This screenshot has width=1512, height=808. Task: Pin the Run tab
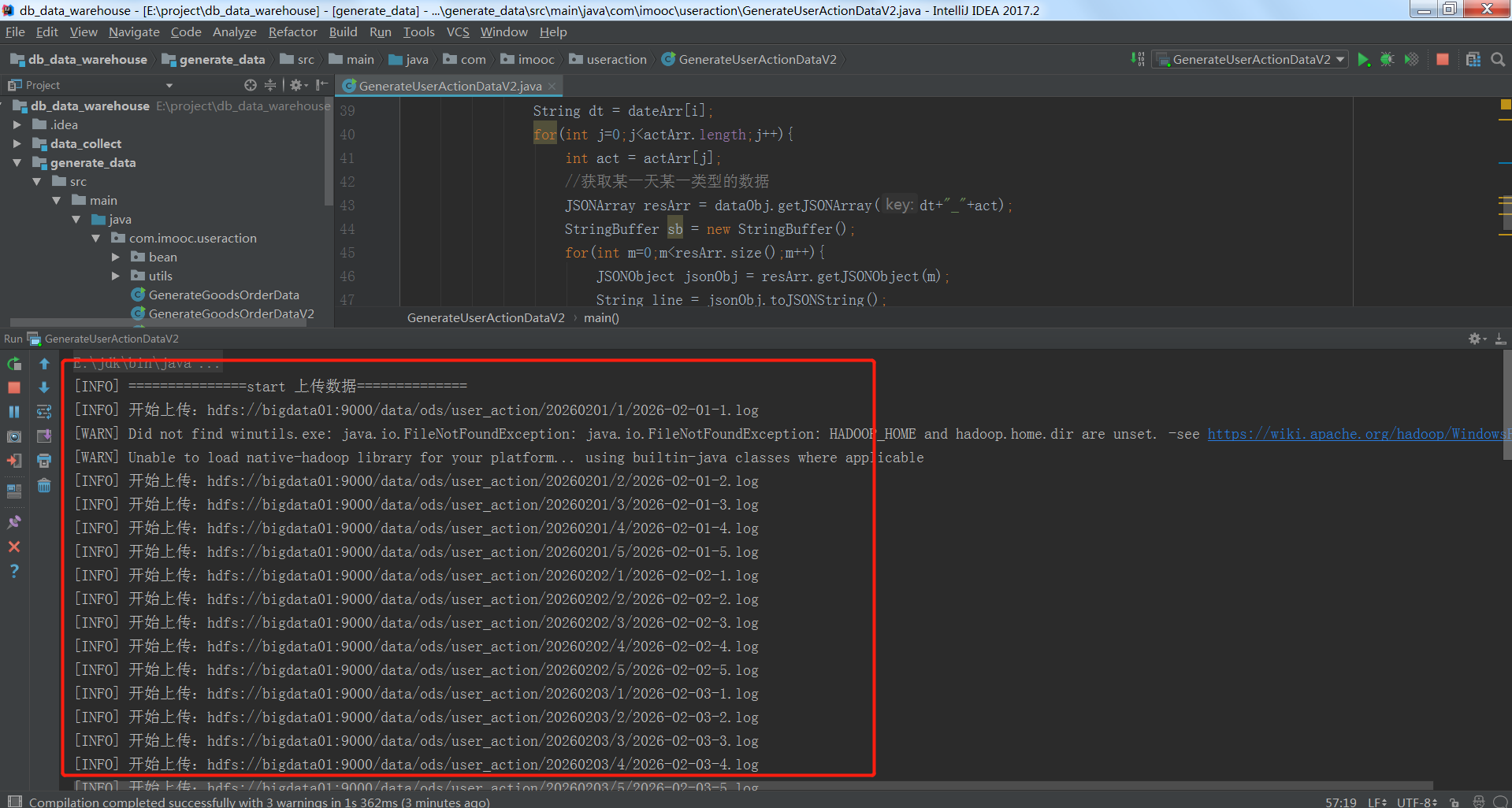tap(14, 521)
